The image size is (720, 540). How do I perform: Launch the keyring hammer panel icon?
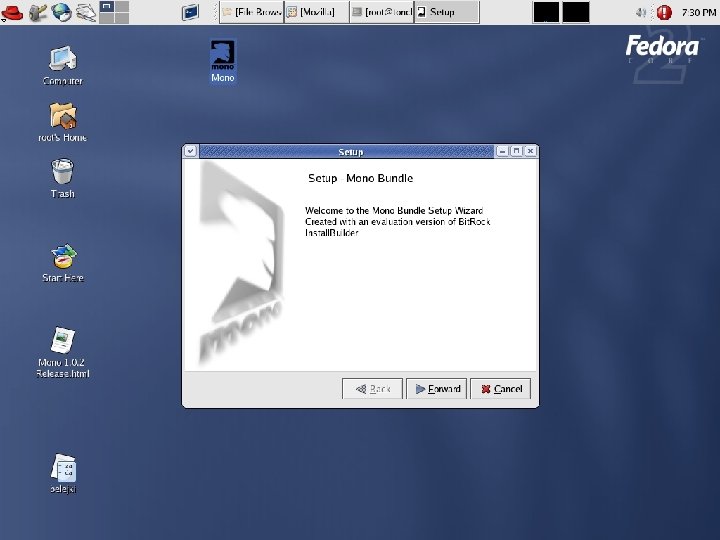click(x=38, y=12)
